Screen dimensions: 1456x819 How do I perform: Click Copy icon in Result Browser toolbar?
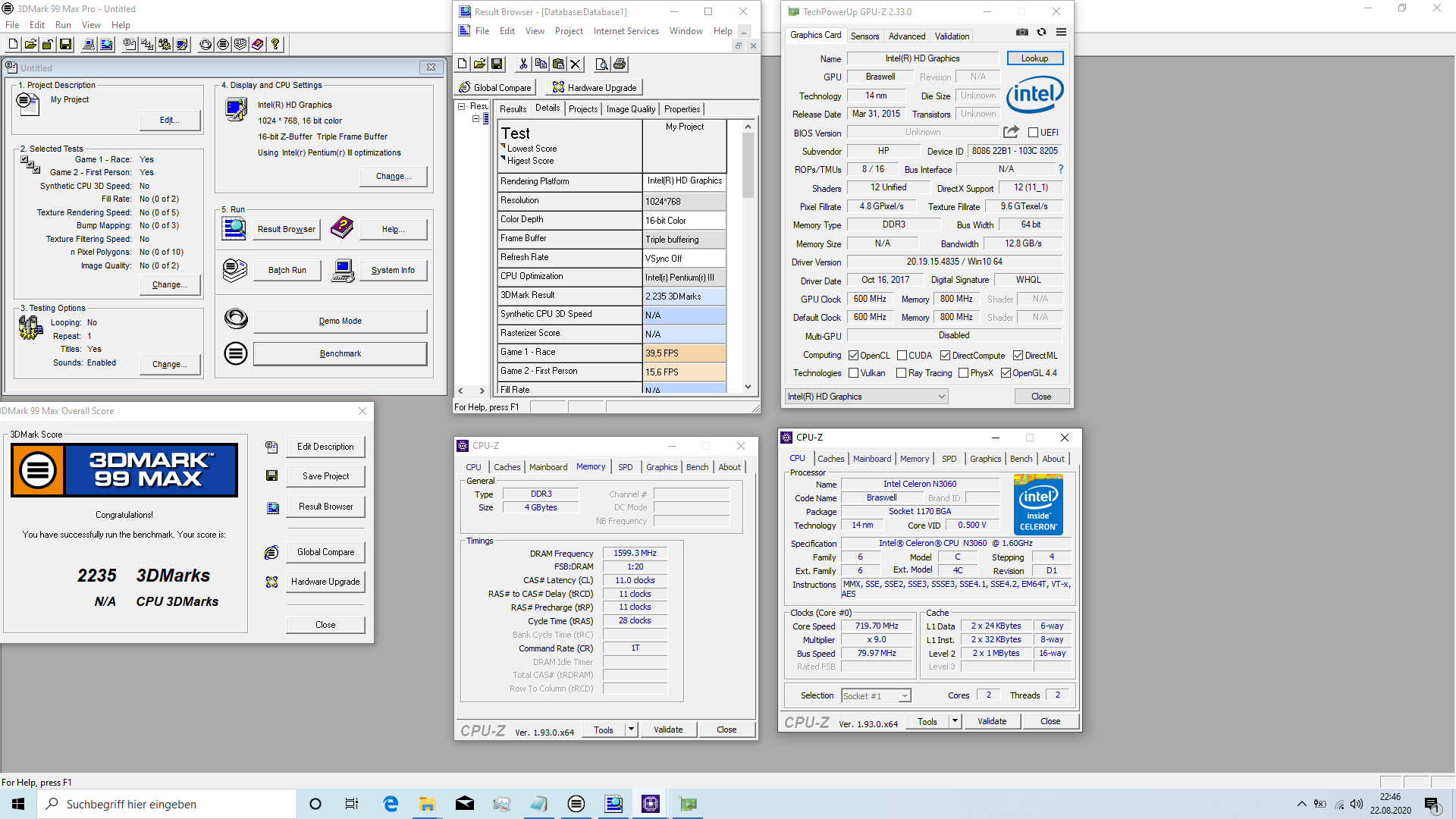tap(541, 64)
